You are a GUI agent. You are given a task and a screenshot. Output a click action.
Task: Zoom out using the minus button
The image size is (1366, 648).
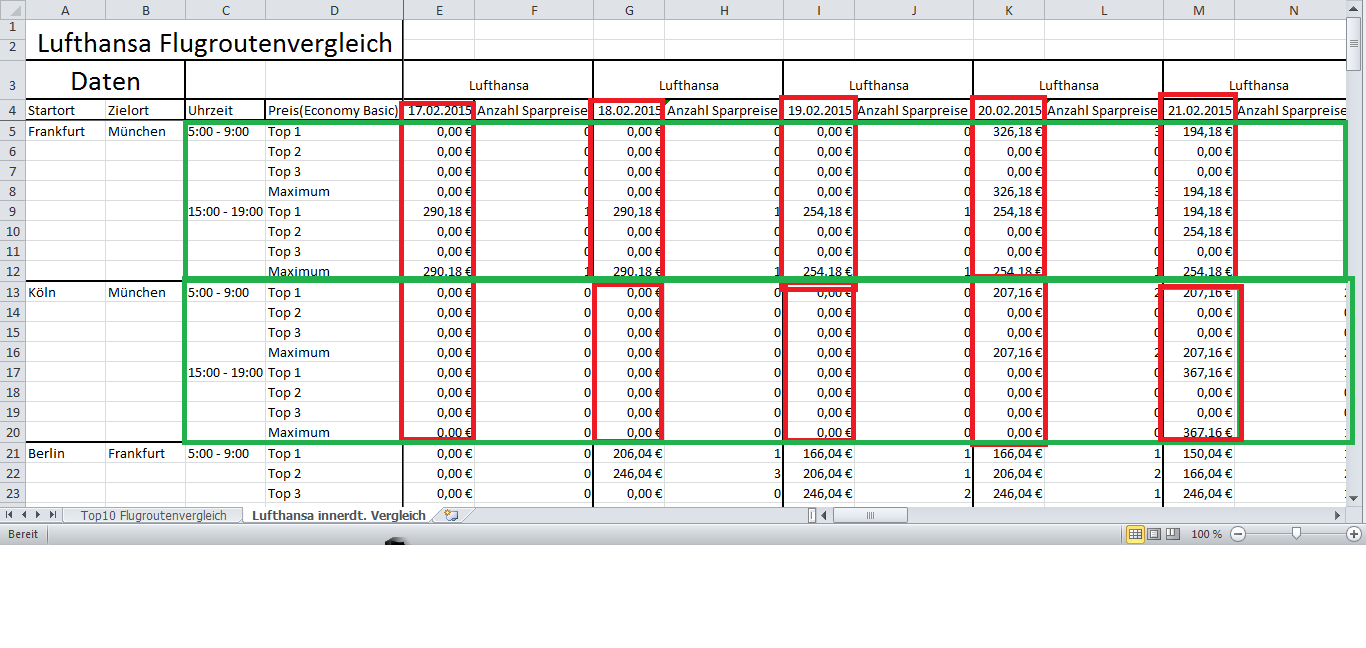[x=1238, y=534]
